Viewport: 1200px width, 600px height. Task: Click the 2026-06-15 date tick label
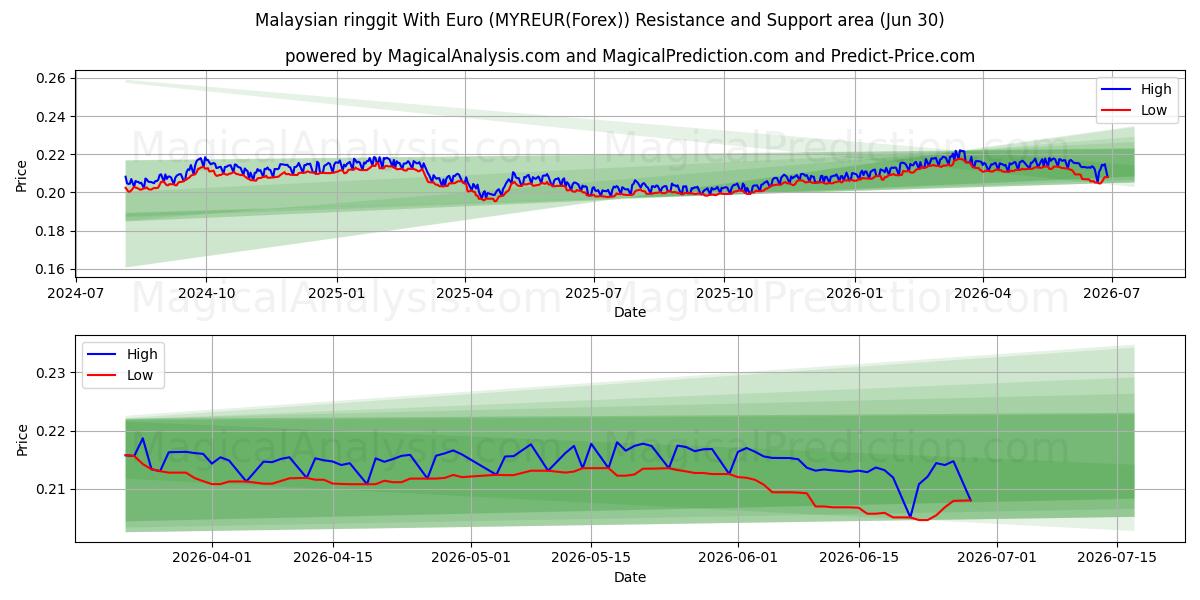[x=859, y=558]
